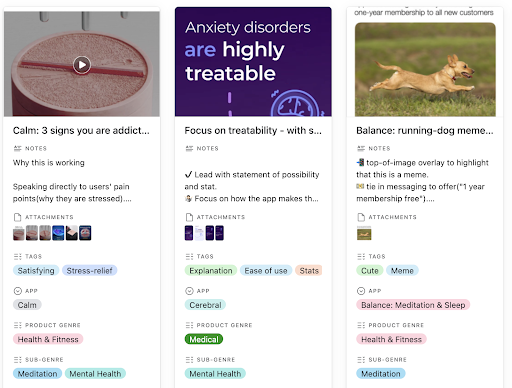Open the Balance: Meditation & Sleep app tag
The image size is (512, 388).
(413, 305)
